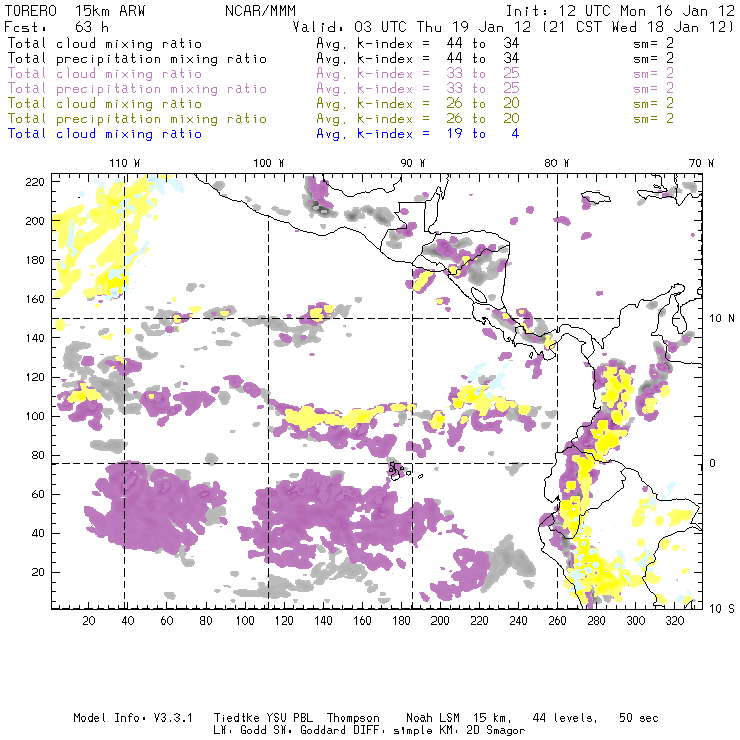Click black 'Total precipitation mixing ratio' legend row

[x=340, y=59]
